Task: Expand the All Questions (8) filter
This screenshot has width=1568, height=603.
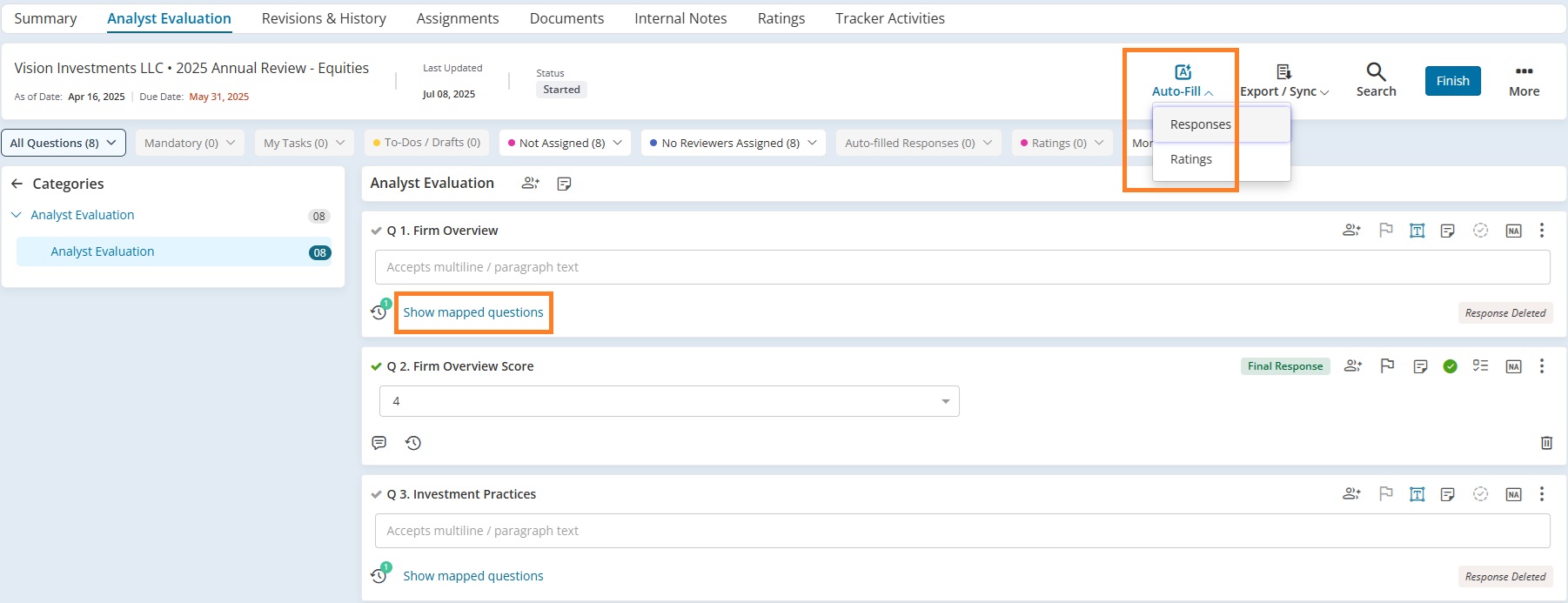Action: (x=64, y=143)
